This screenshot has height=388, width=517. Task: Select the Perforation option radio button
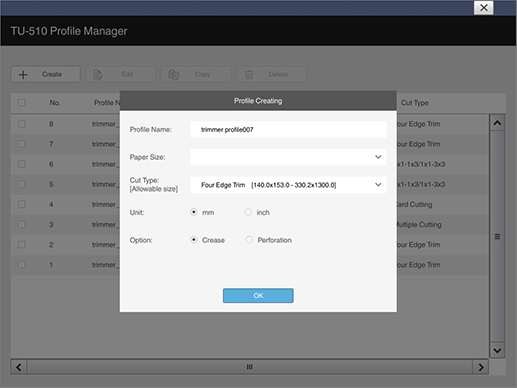[x=249, y=240]
